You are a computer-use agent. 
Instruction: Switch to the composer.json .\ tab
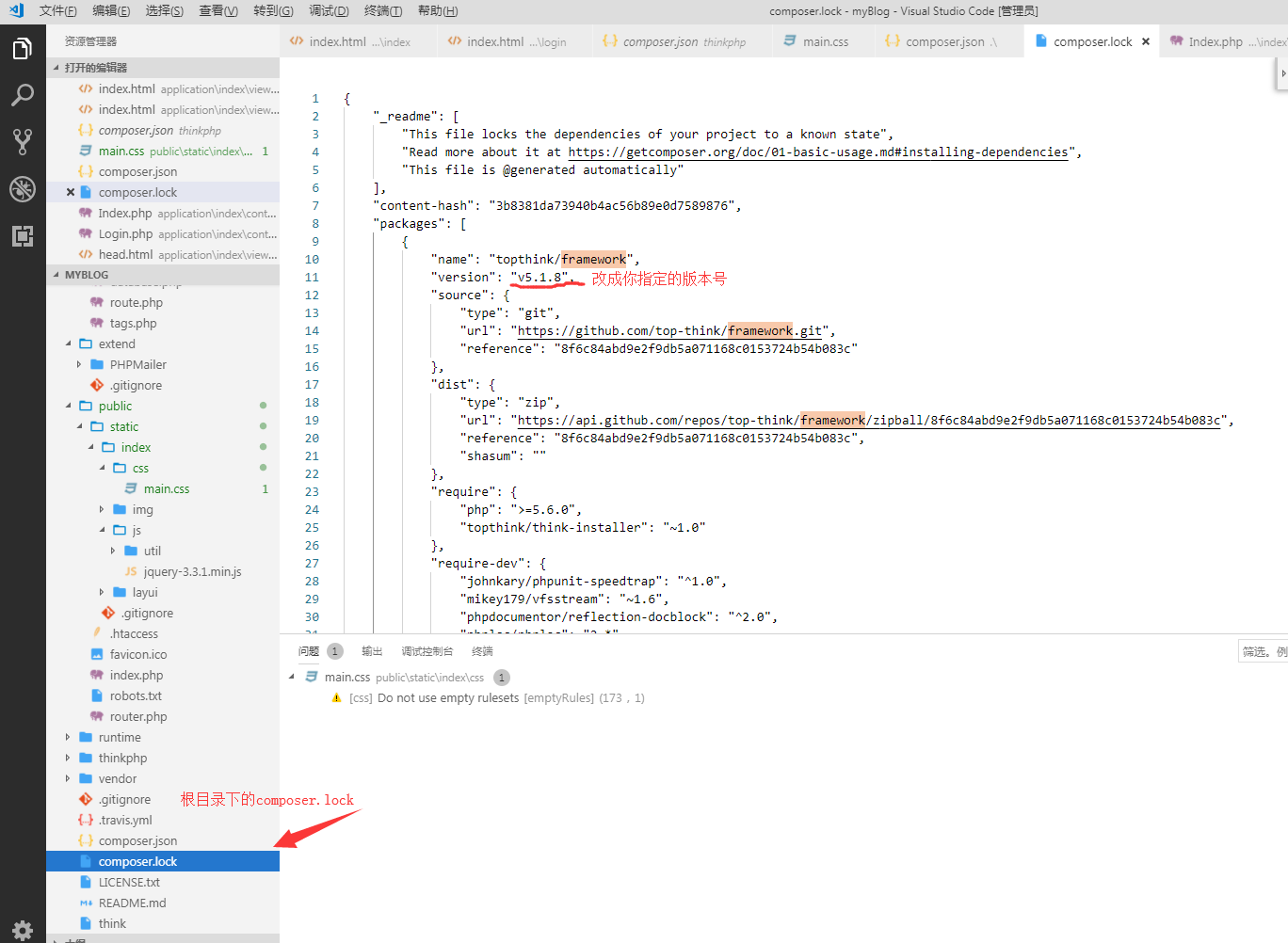point(949,41)
